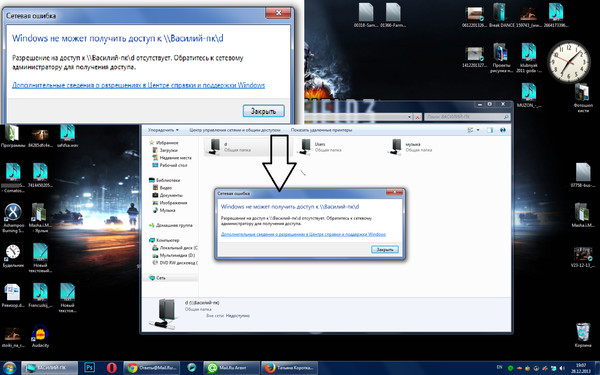Screen dimensions: 600x375
Task: Select the музыка shared folder
Action: (410, 147)
